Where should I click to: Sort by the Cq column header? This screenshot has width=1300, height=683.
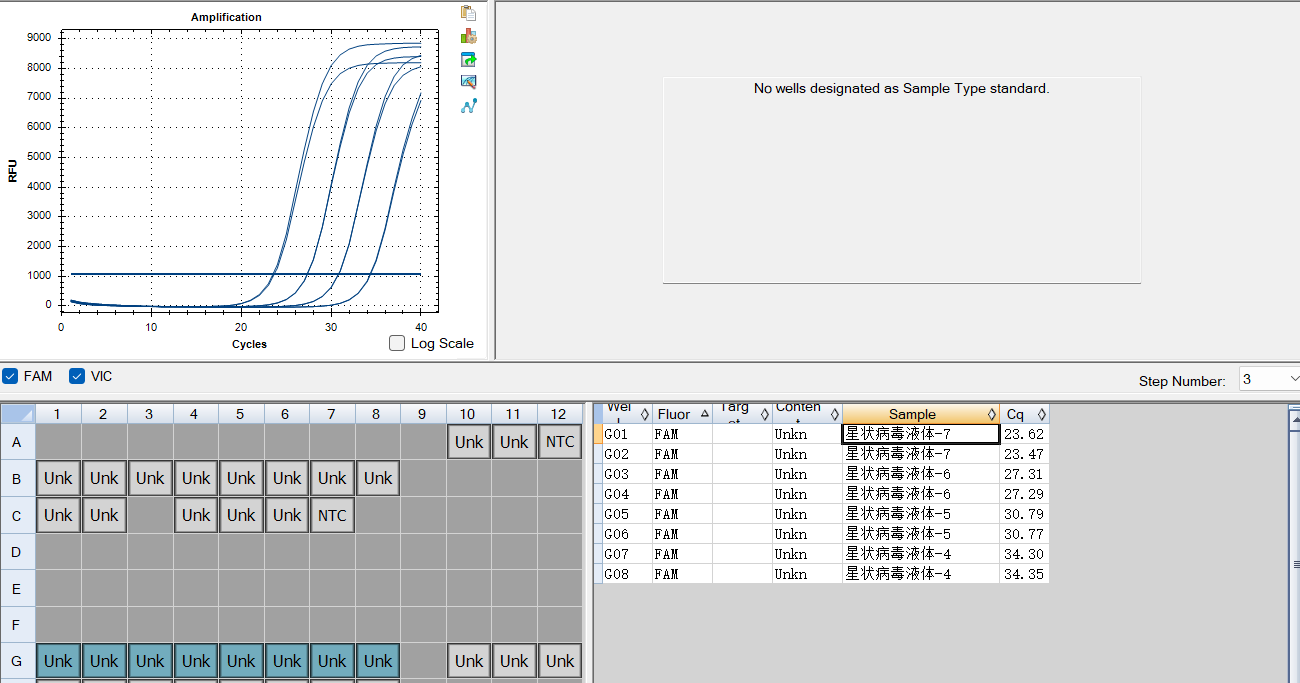pos(1024,413)
